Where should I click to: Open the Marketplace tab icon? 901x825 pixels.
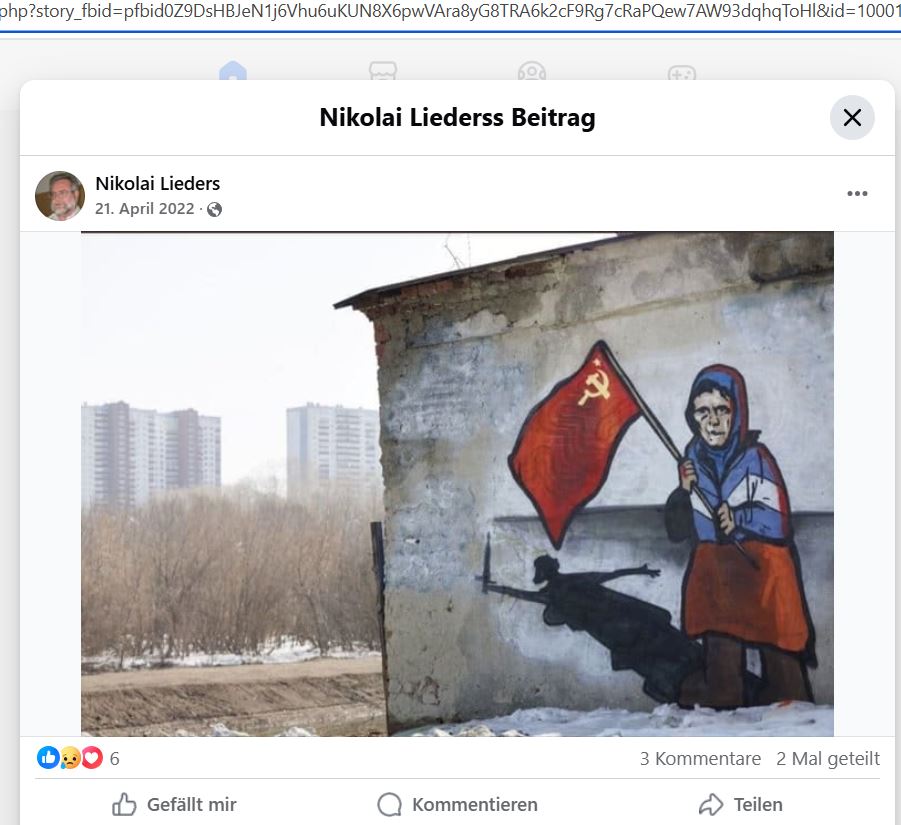pyautogui.click(x=383, y=71)
